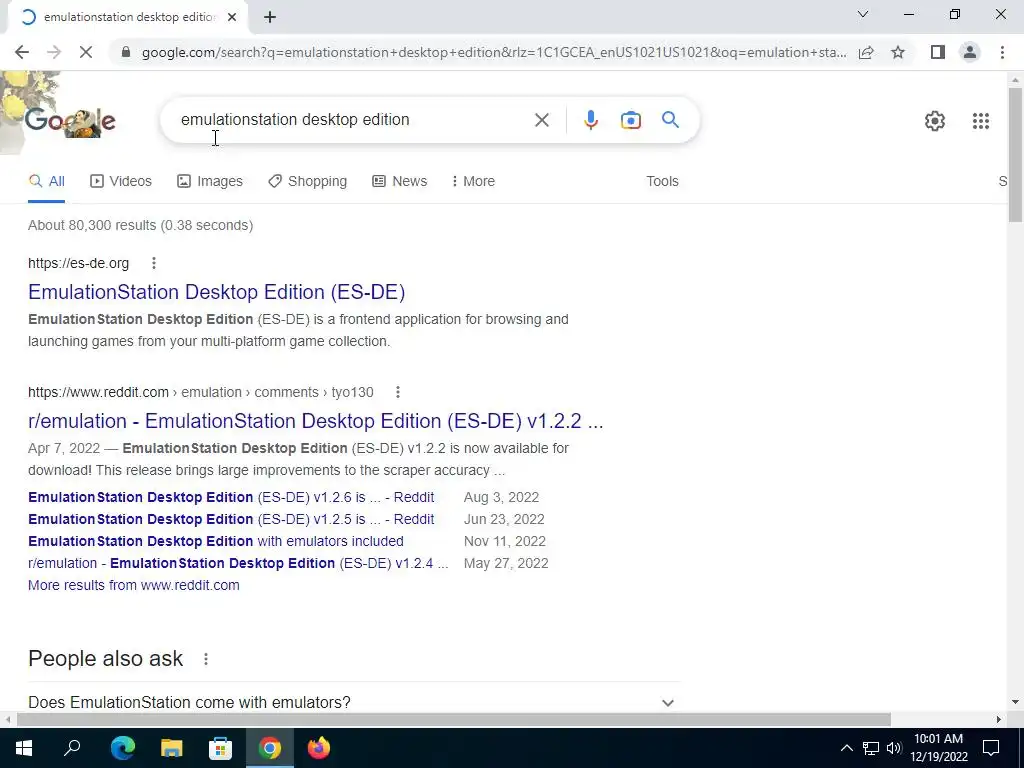Switch to Videos results
The width and height of the screenshot is (1024, 768).
[x=121, y=182]
